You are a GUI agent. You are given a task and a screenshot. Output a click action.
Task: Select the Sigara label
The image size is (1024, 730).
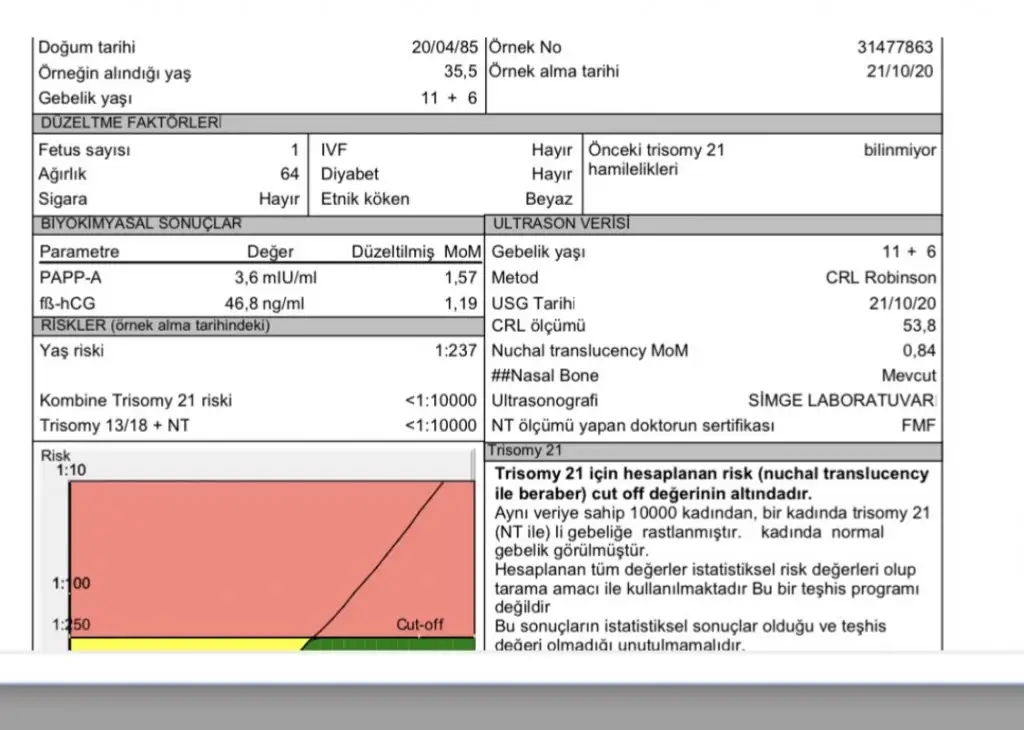click(63, 198)
